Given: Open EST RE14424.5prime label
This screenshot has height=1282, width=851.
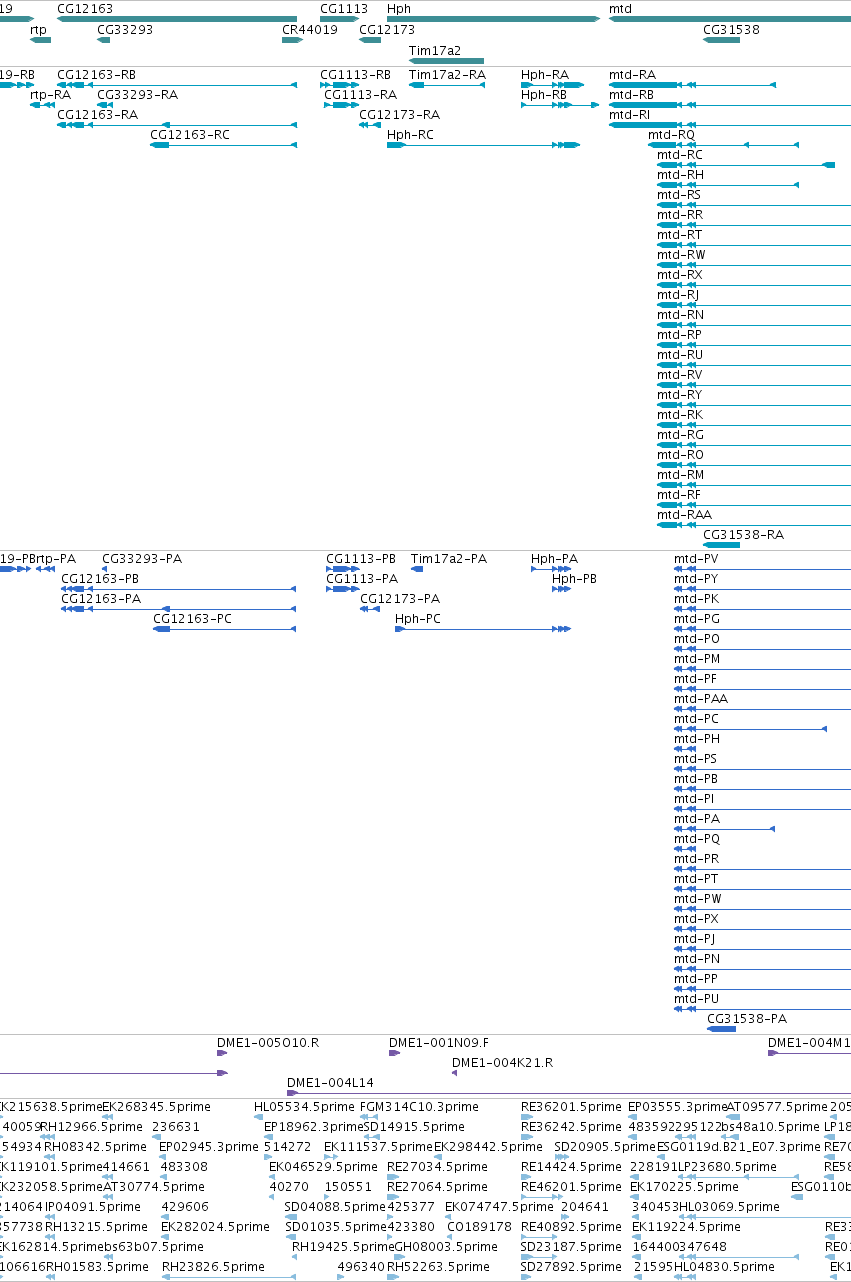Looking at the screenshot, I should [571, 1166].
